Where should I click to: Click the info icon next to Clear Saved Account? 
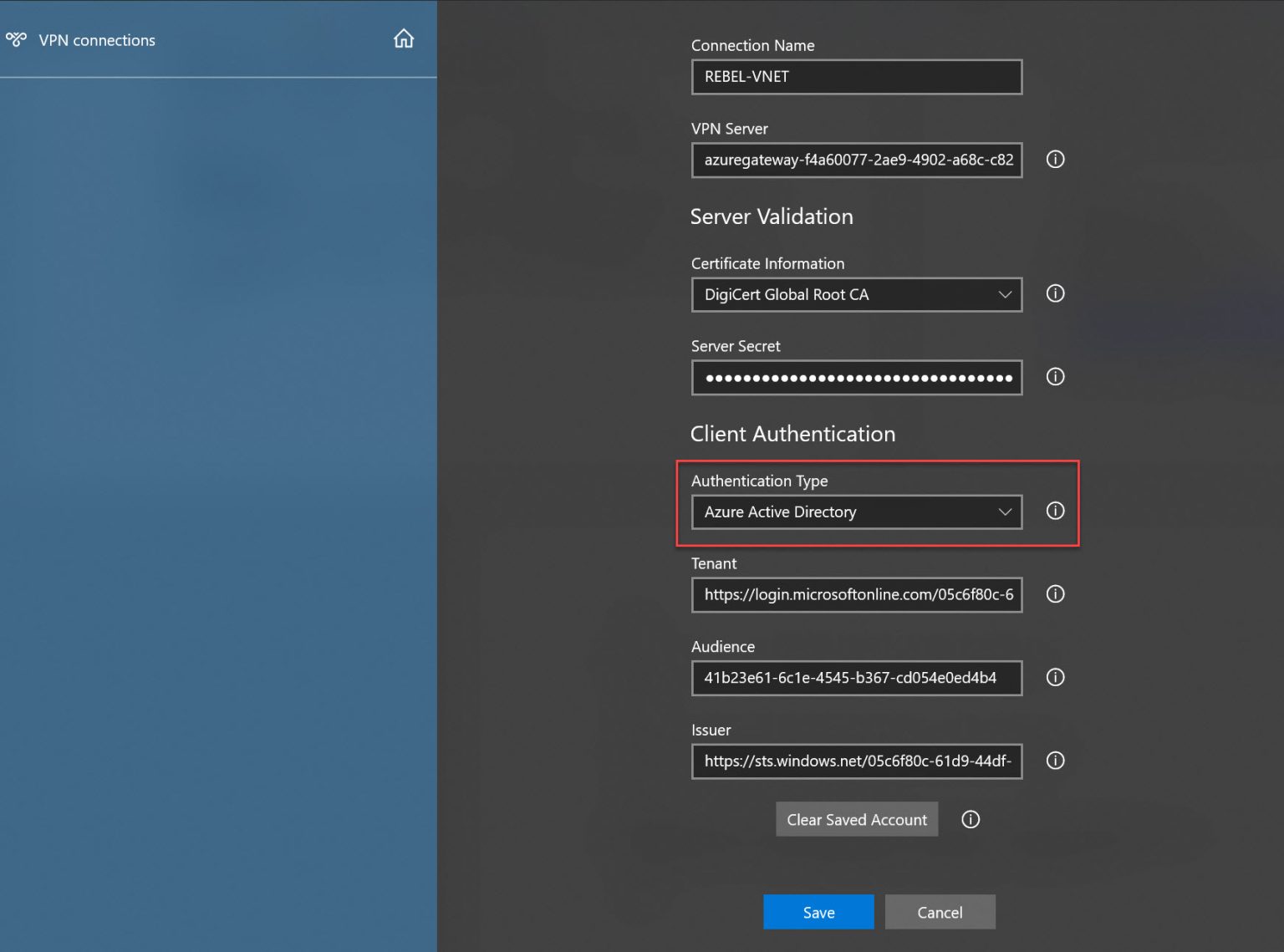click(x=970, y=819)
